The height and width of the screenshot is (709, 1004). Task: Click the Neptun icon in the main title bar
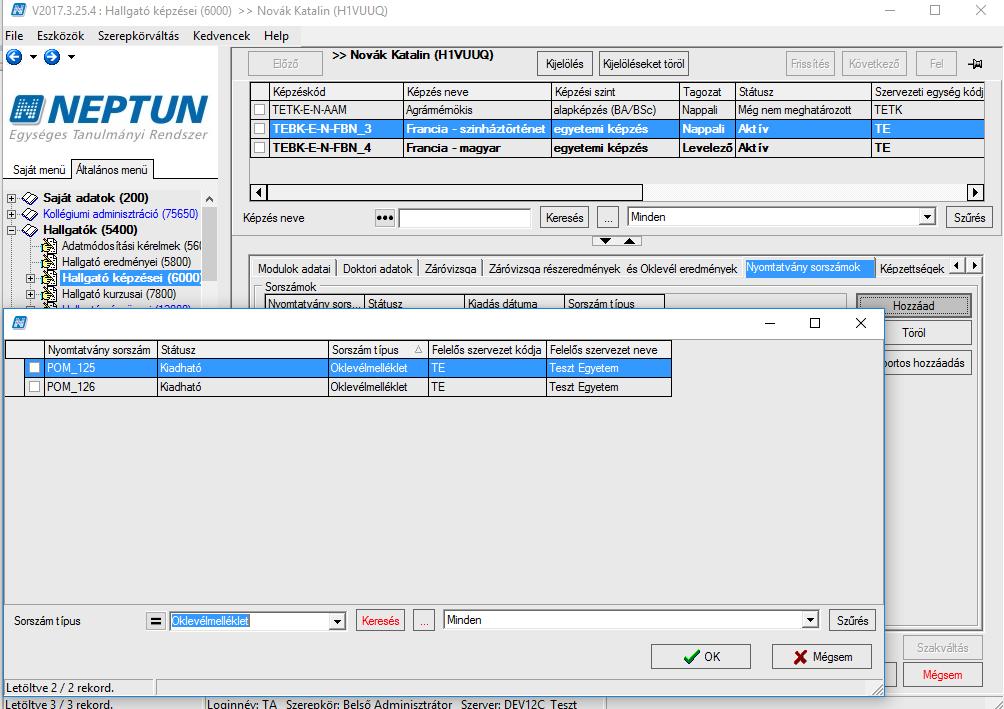[x=19, y=10]
